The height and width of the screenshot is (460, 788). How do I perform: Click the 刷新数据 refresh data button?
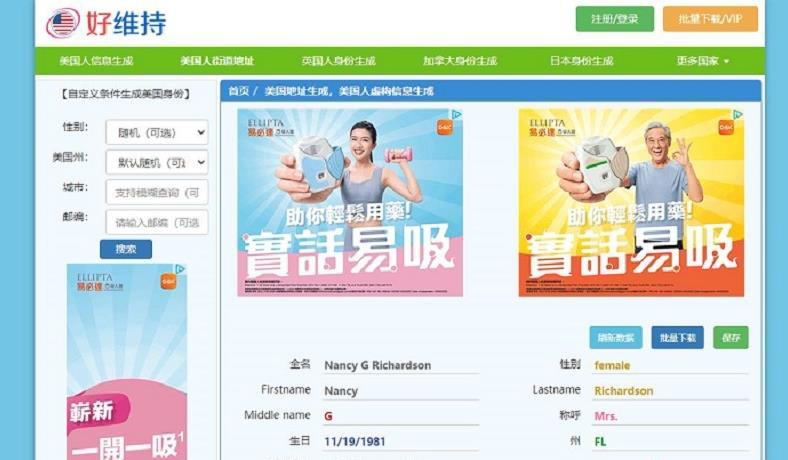pos(616,337)
